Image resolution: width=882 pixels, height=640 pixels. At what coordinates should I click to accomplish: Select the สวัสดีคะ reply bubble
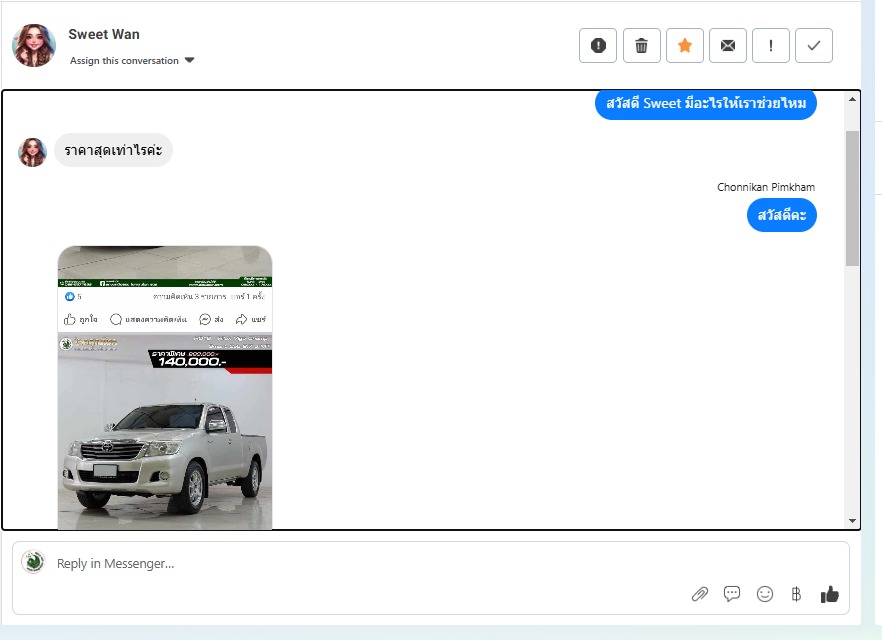781,215
